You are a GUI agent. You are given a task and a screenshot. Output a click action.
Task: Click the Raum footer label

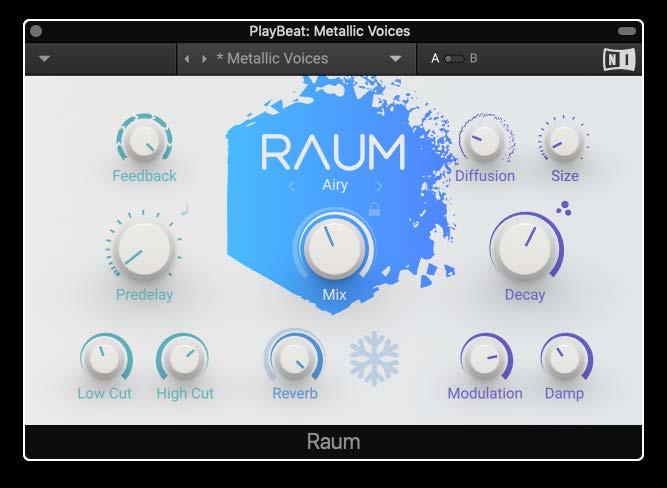334,442
